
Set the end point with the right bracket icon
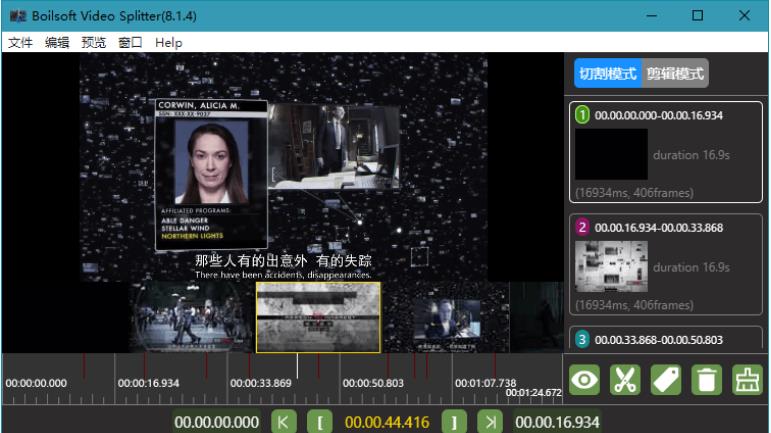[454, 422]
